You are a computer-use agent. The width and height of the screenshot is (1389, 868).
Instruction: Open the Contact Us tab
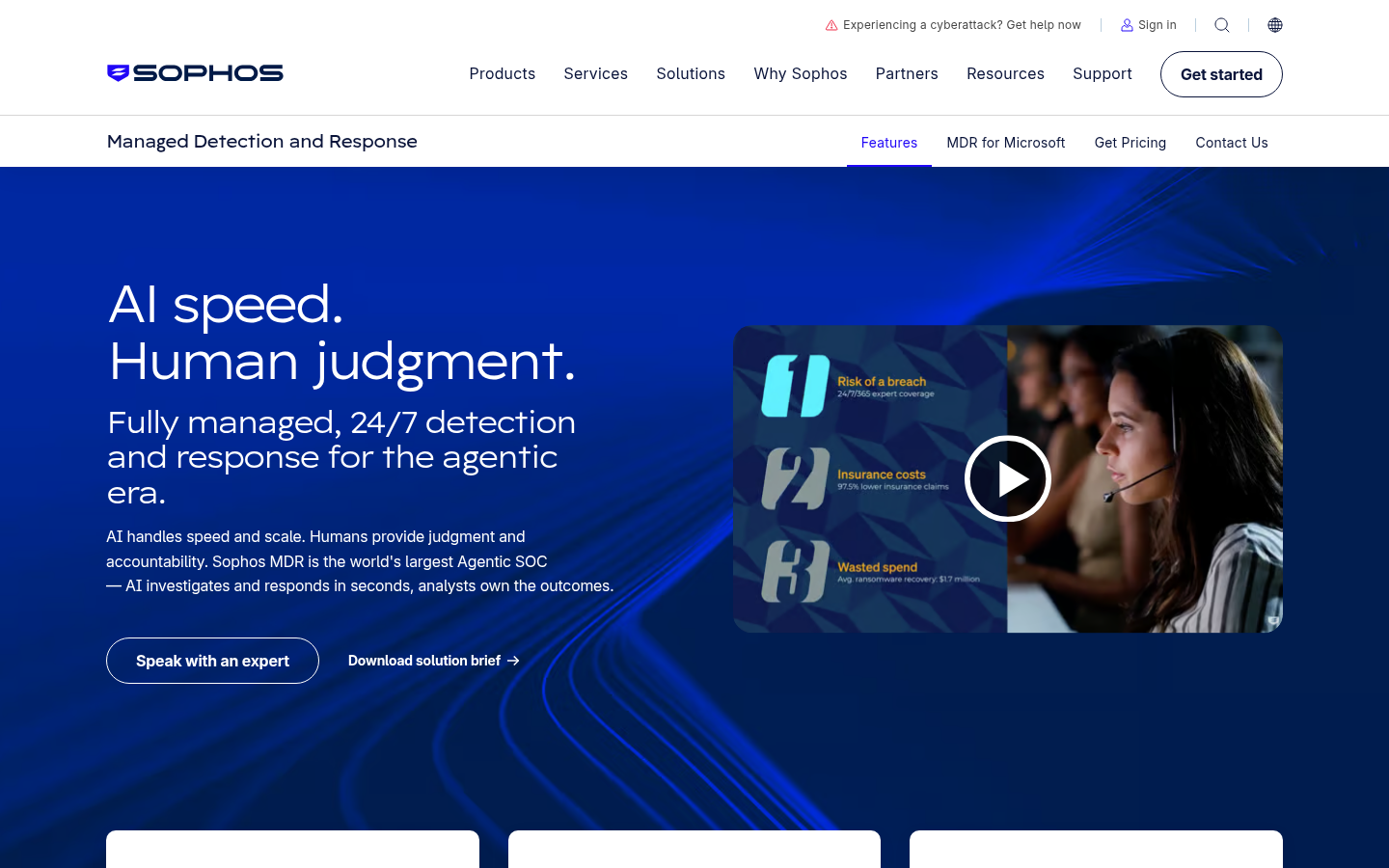tap(1232, 143)
